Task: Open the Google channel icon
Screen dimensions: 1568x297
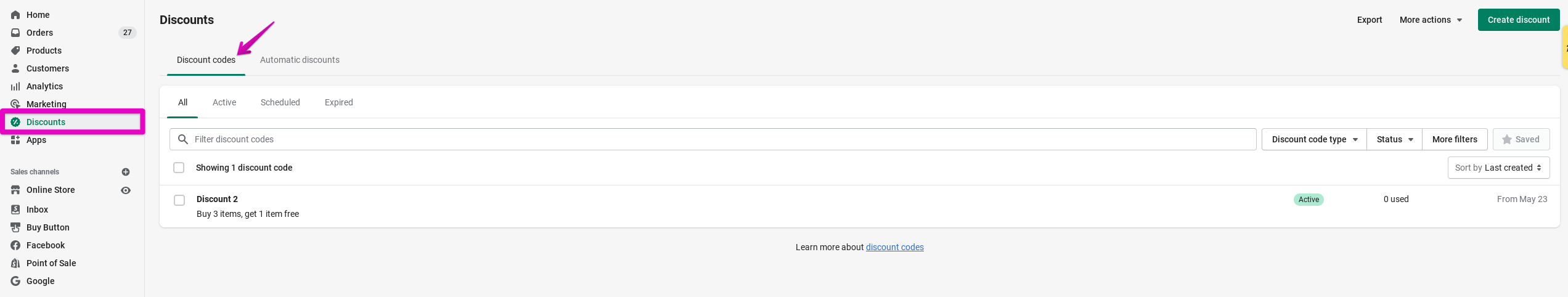Action: click(15, 281)
